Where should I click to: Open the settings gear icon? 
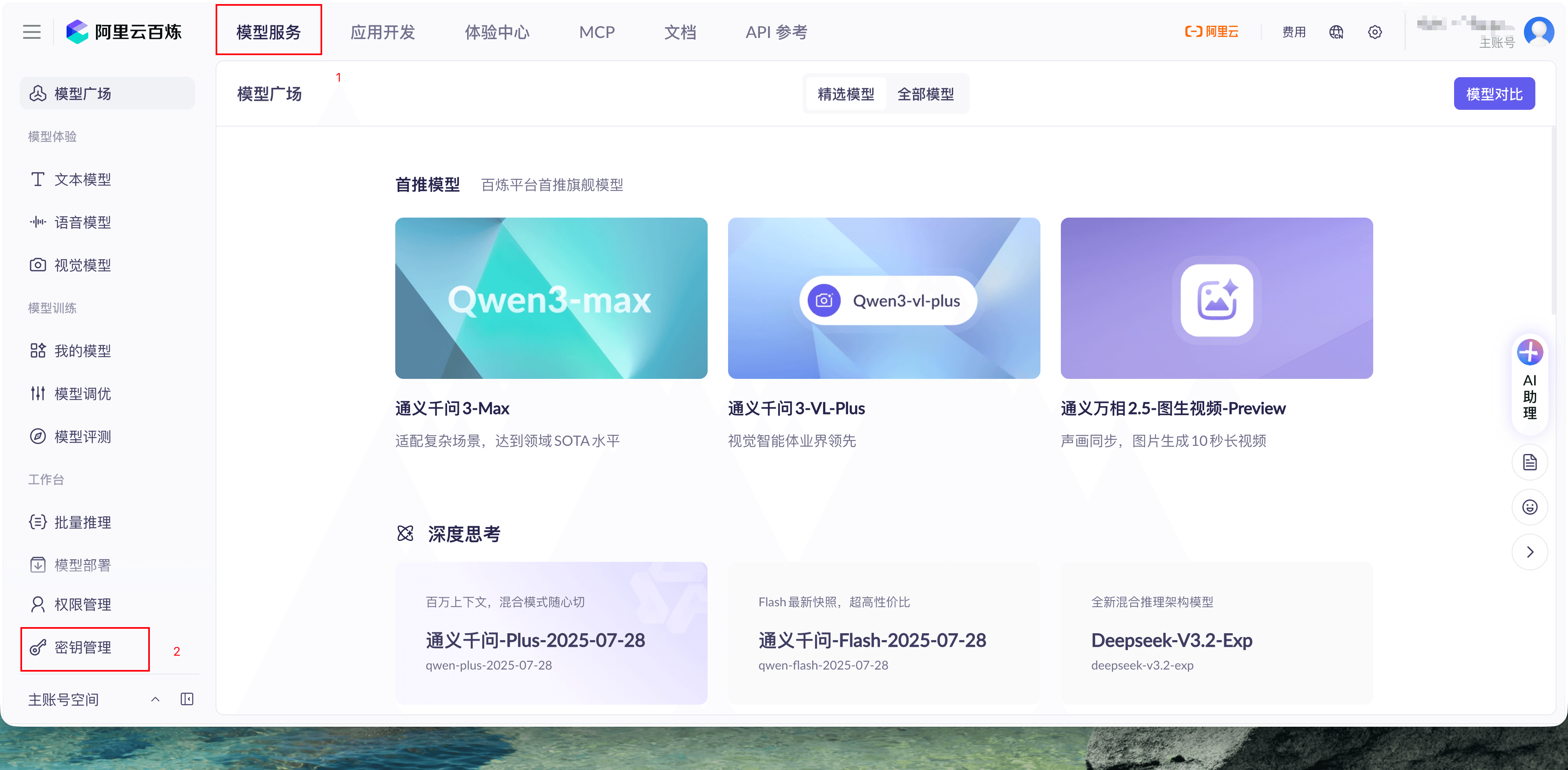pos(1374,32)
